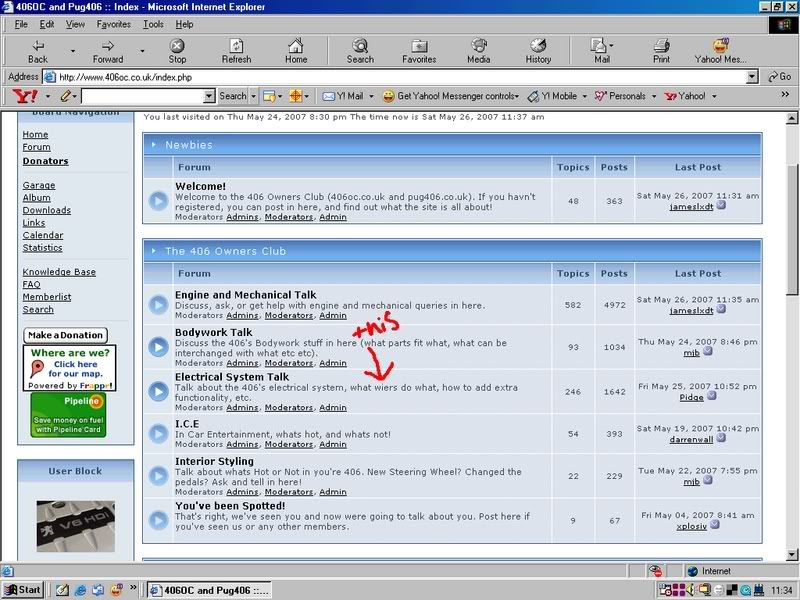Open the Memberlist link

click(x=47, y=297)
